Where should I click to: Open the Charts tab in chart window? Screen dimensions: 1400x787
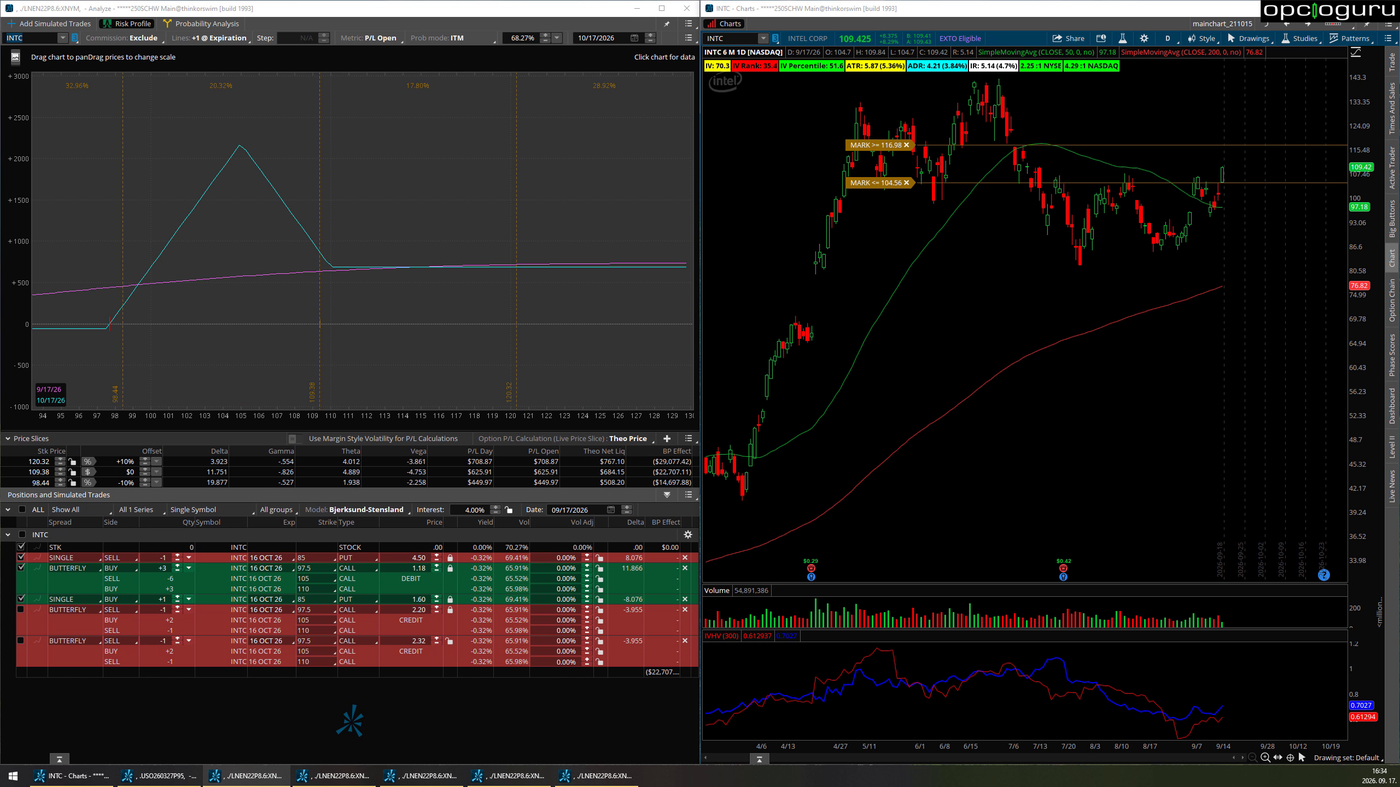coord(724,24)
